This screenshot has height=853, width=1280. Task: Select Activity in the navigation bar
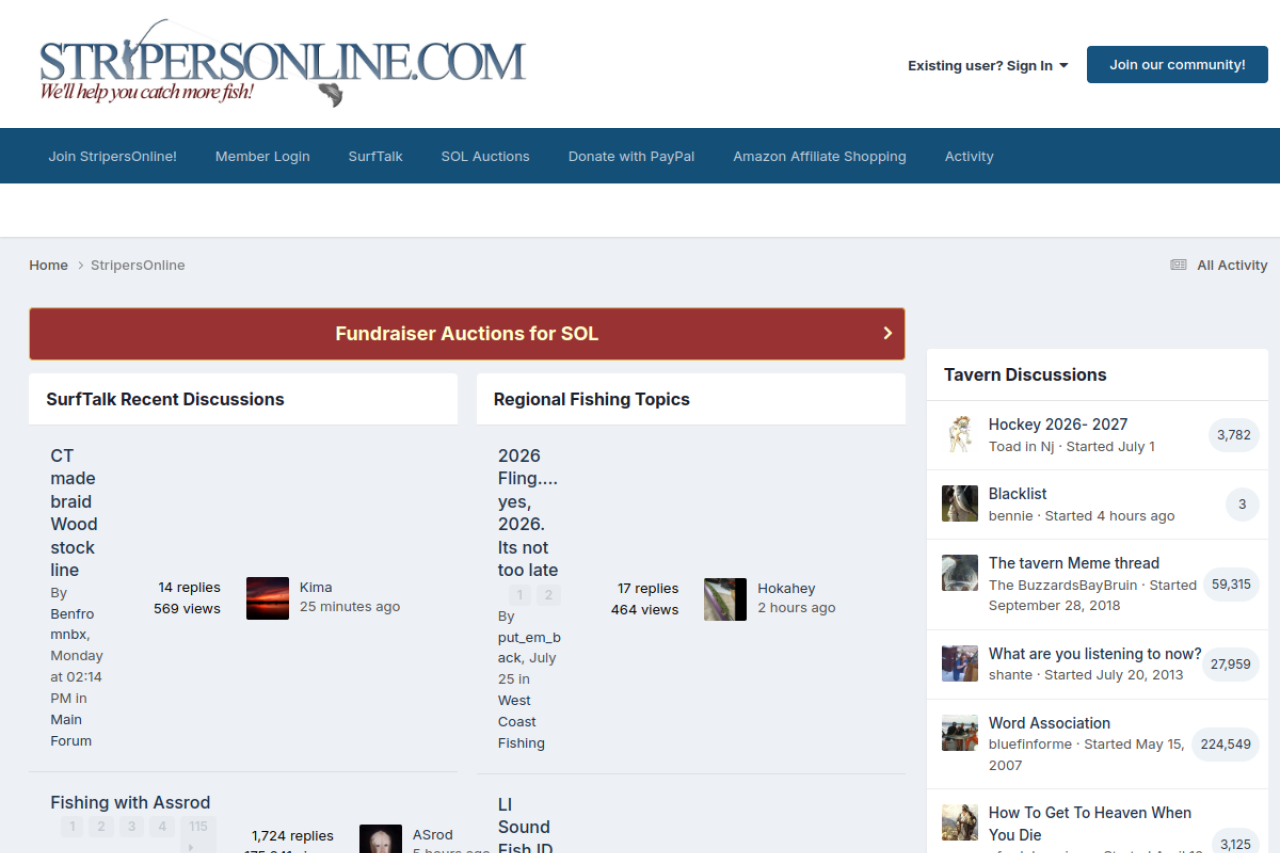pyautogui.click(x=969, y=156)
